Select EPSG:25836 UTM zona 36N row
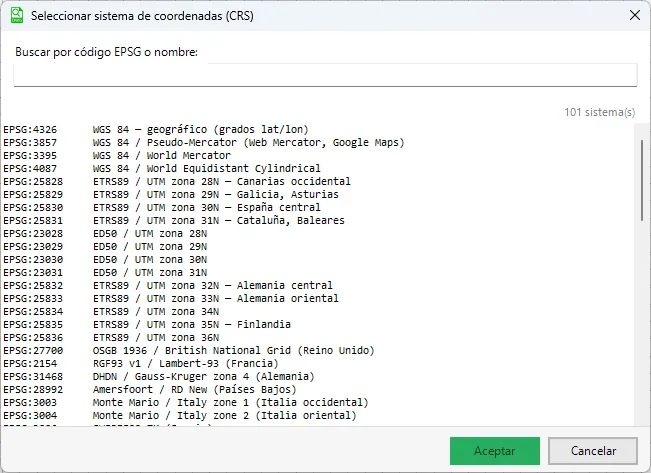 click(318, 338)
